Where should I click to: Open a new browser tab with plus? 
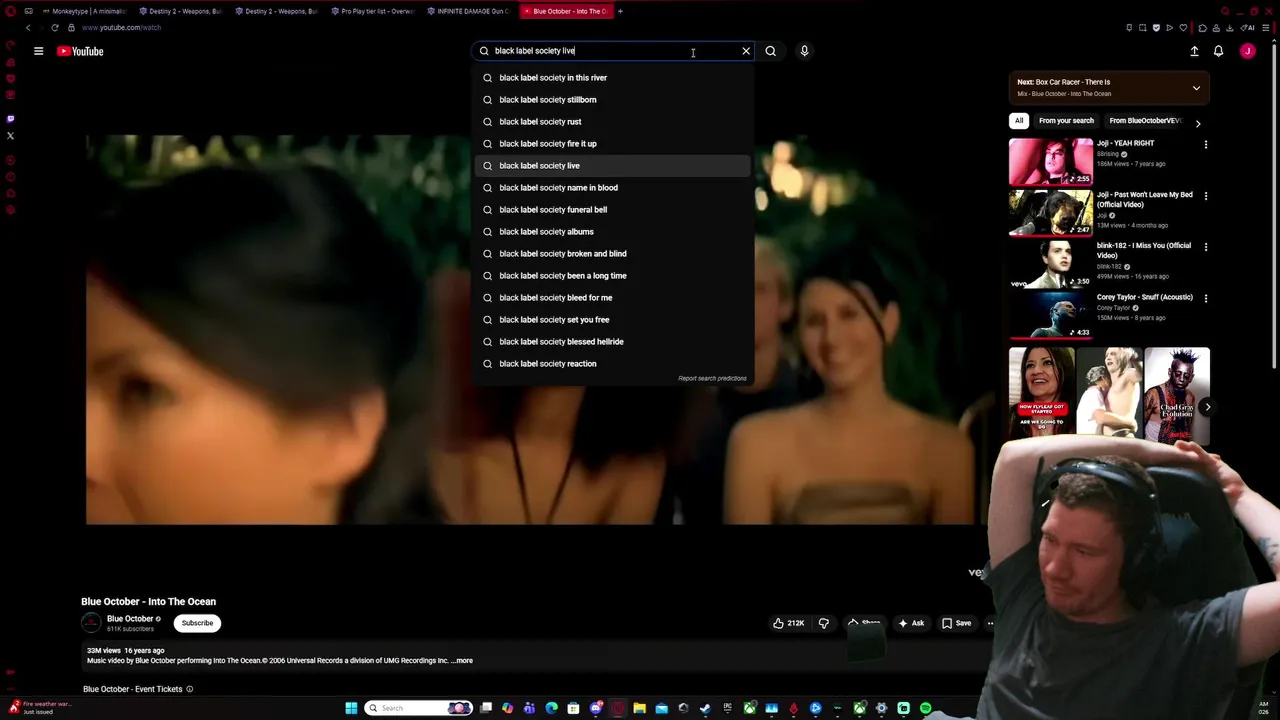point(620,11)
